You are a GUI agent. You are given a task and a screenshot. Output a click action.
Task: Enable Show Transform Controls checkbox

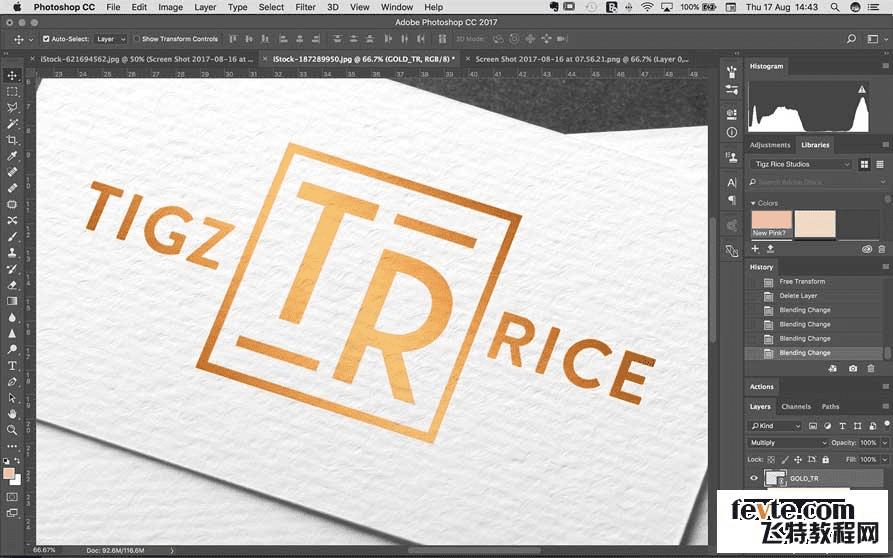[x=137, y=39]
